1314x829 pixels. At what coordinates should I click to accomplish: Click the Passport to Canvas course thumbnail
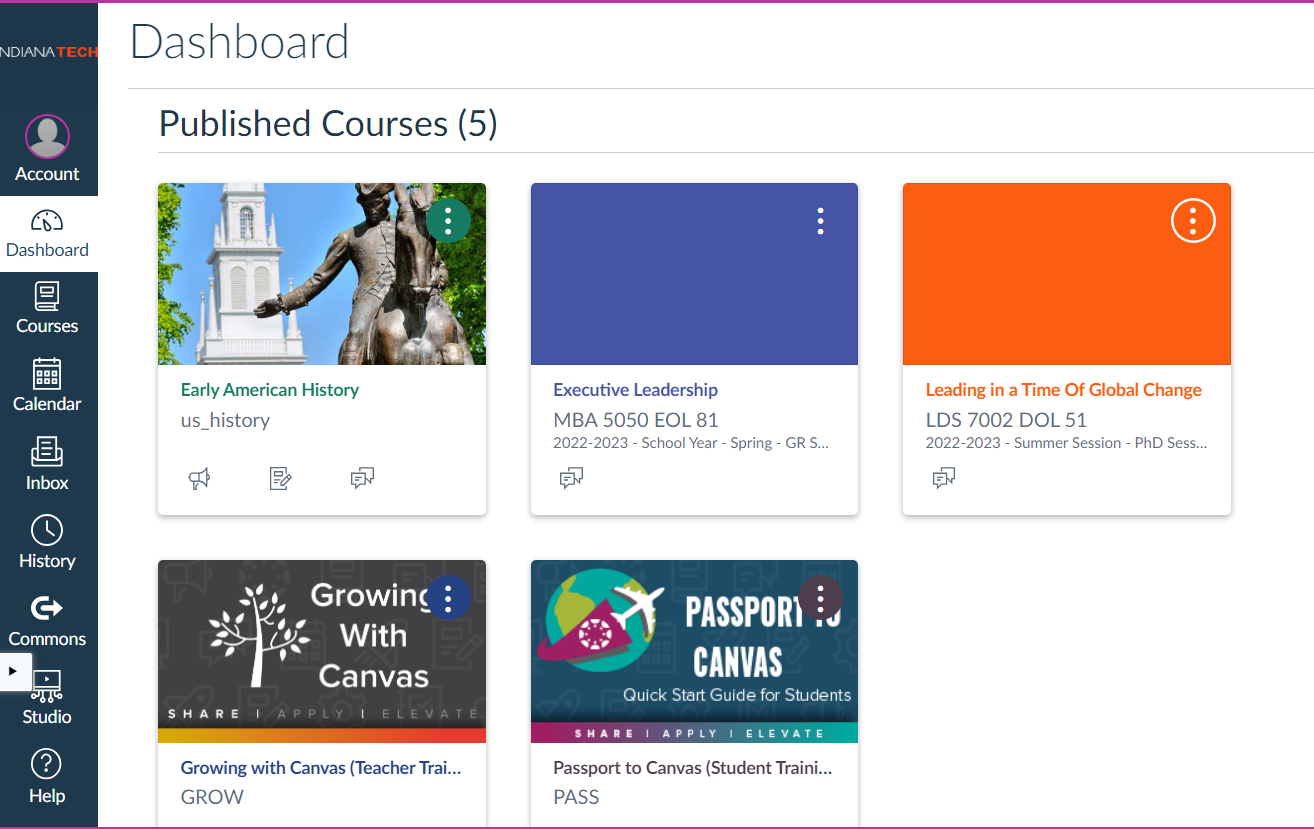coord(694,651)
